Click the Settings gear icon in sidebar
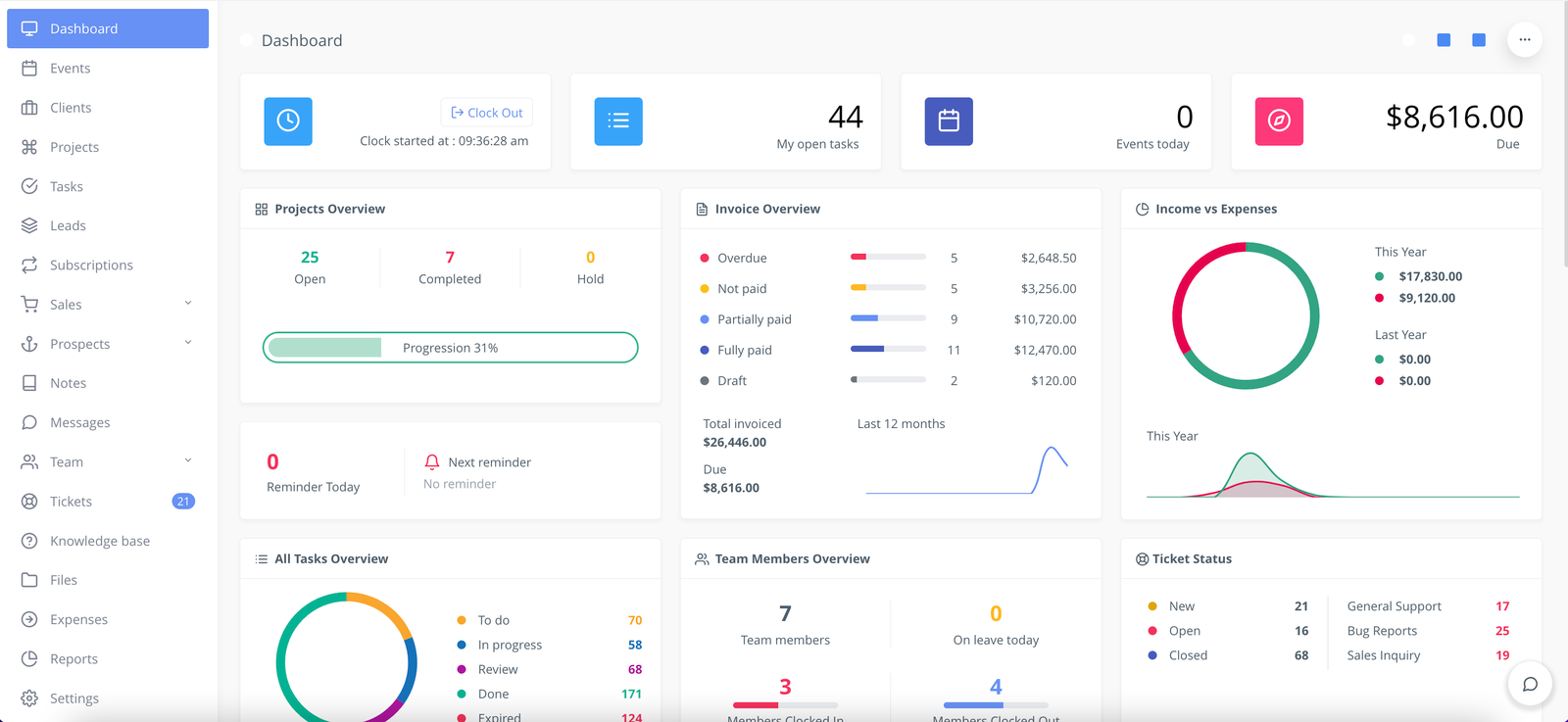This screenshot has width=1568, height=722. click(x=29, y=698)
